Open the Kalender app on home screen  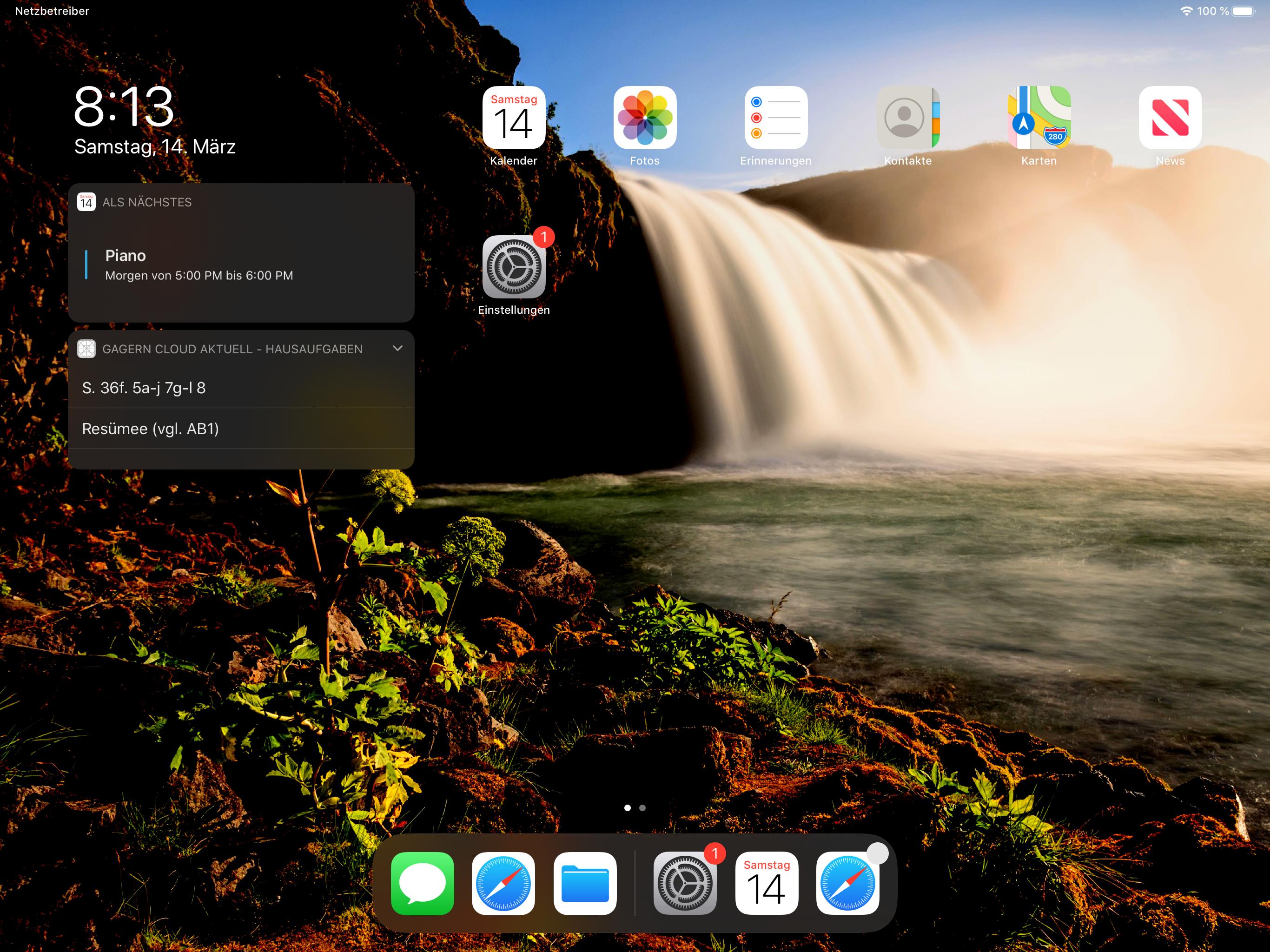(x=513, y=118)
